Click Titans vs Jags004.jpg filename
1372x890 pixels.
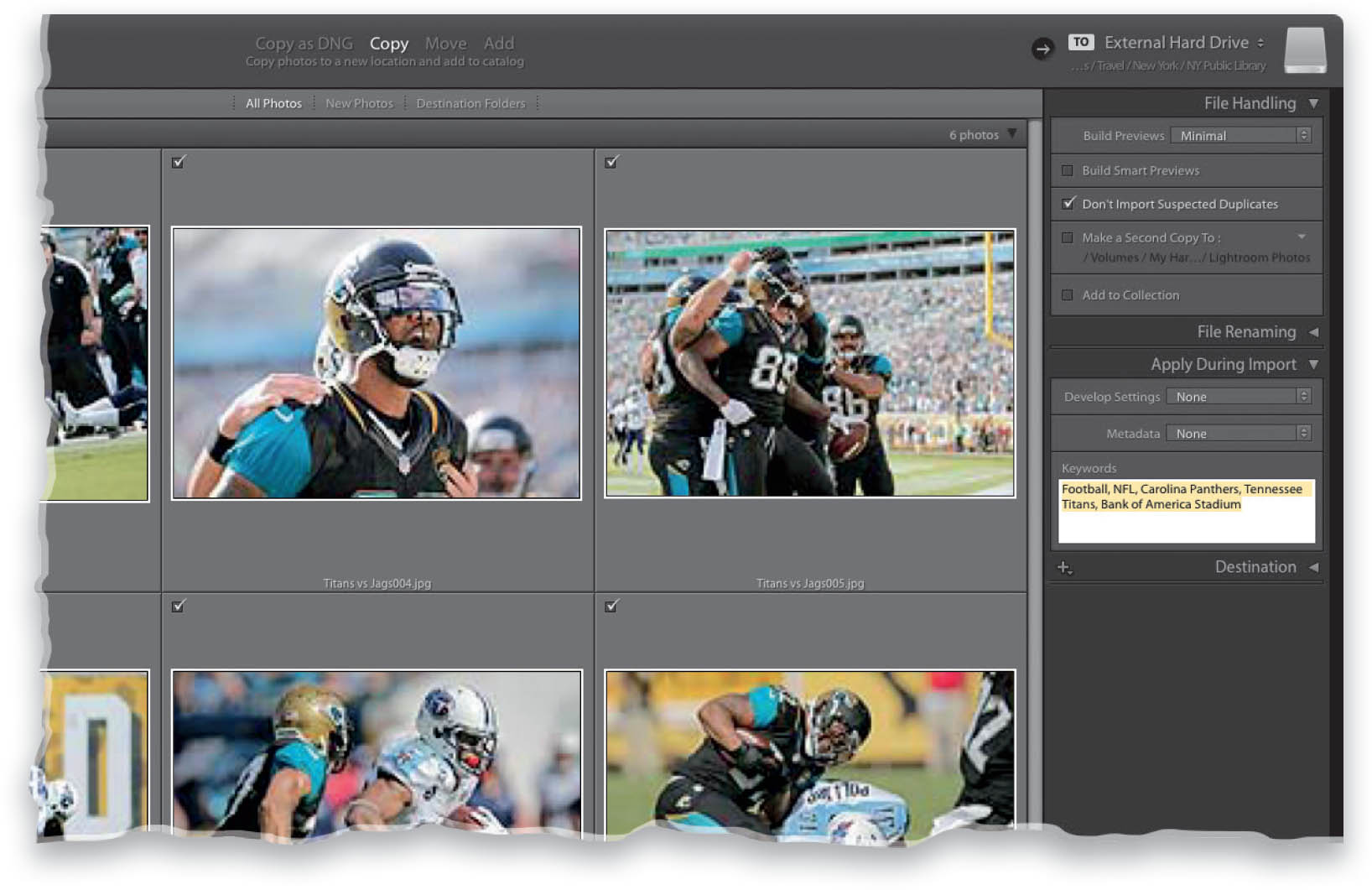point(377,583)
